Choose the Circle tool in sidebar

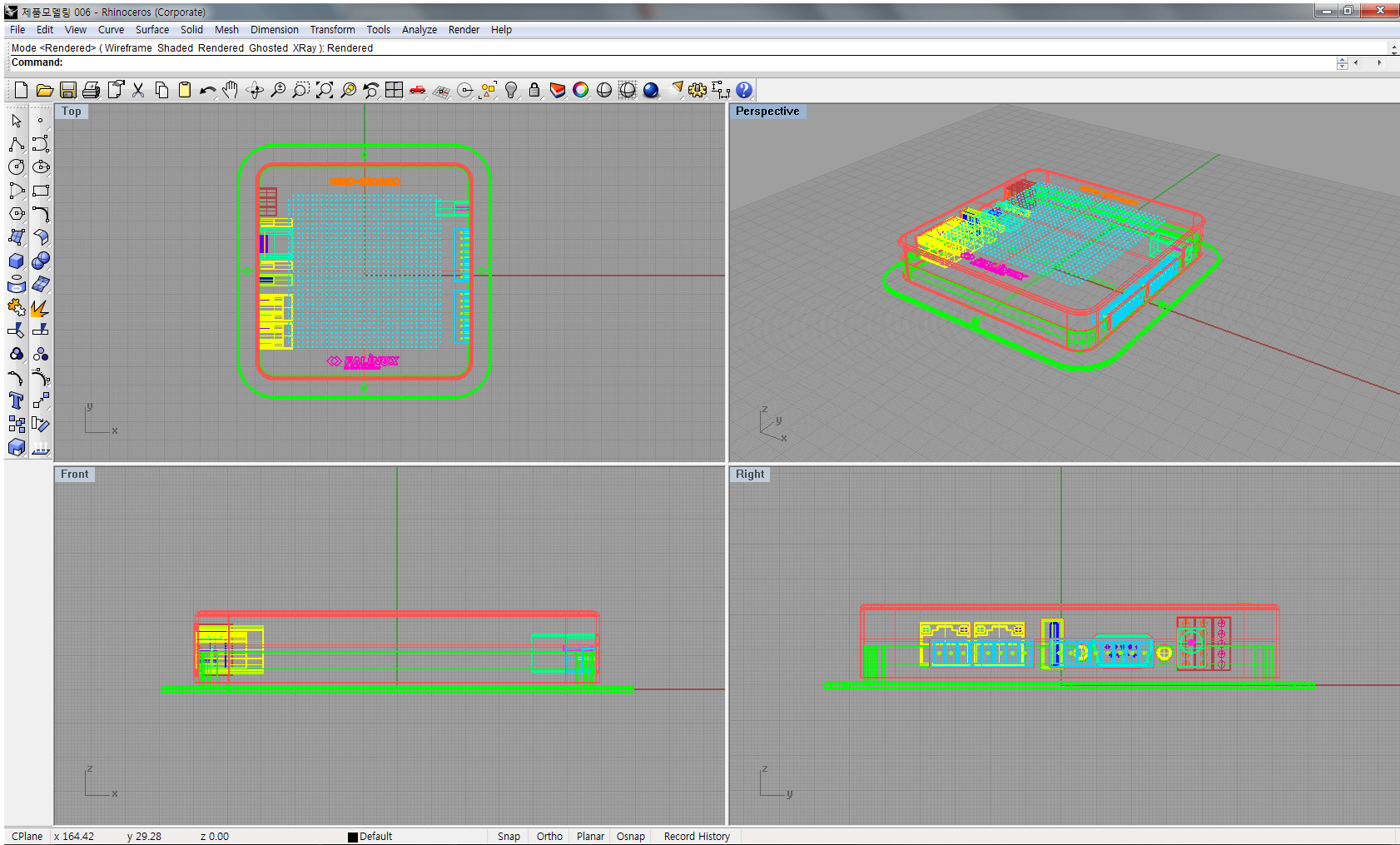point(17,167)
